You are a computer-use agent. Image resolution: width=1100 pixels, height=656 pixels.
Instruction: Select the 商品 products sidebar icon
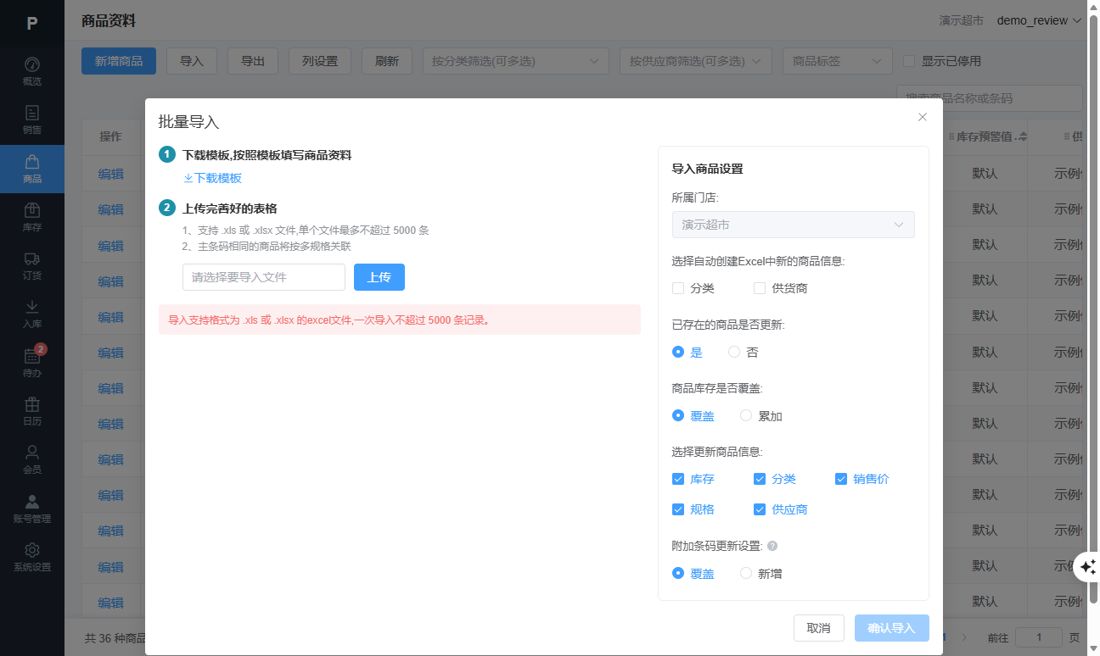pyautogui.click(x=32, y=169)
